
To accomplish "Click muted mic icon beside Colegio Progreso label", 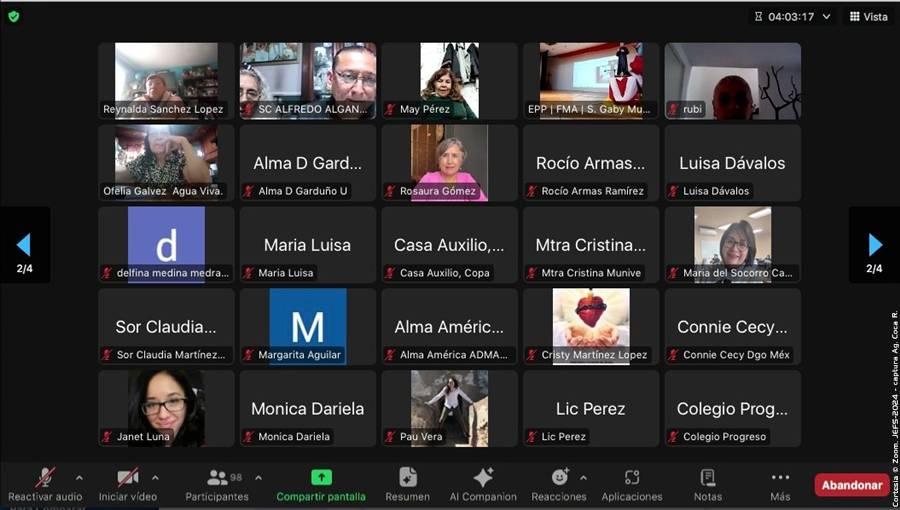I will [x=674, y=437].
